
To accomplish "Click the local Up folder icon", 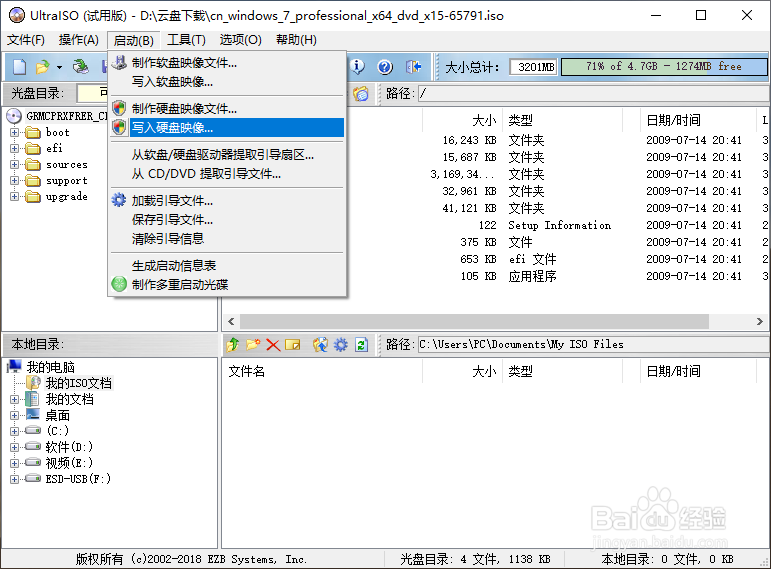I will 233,345.
